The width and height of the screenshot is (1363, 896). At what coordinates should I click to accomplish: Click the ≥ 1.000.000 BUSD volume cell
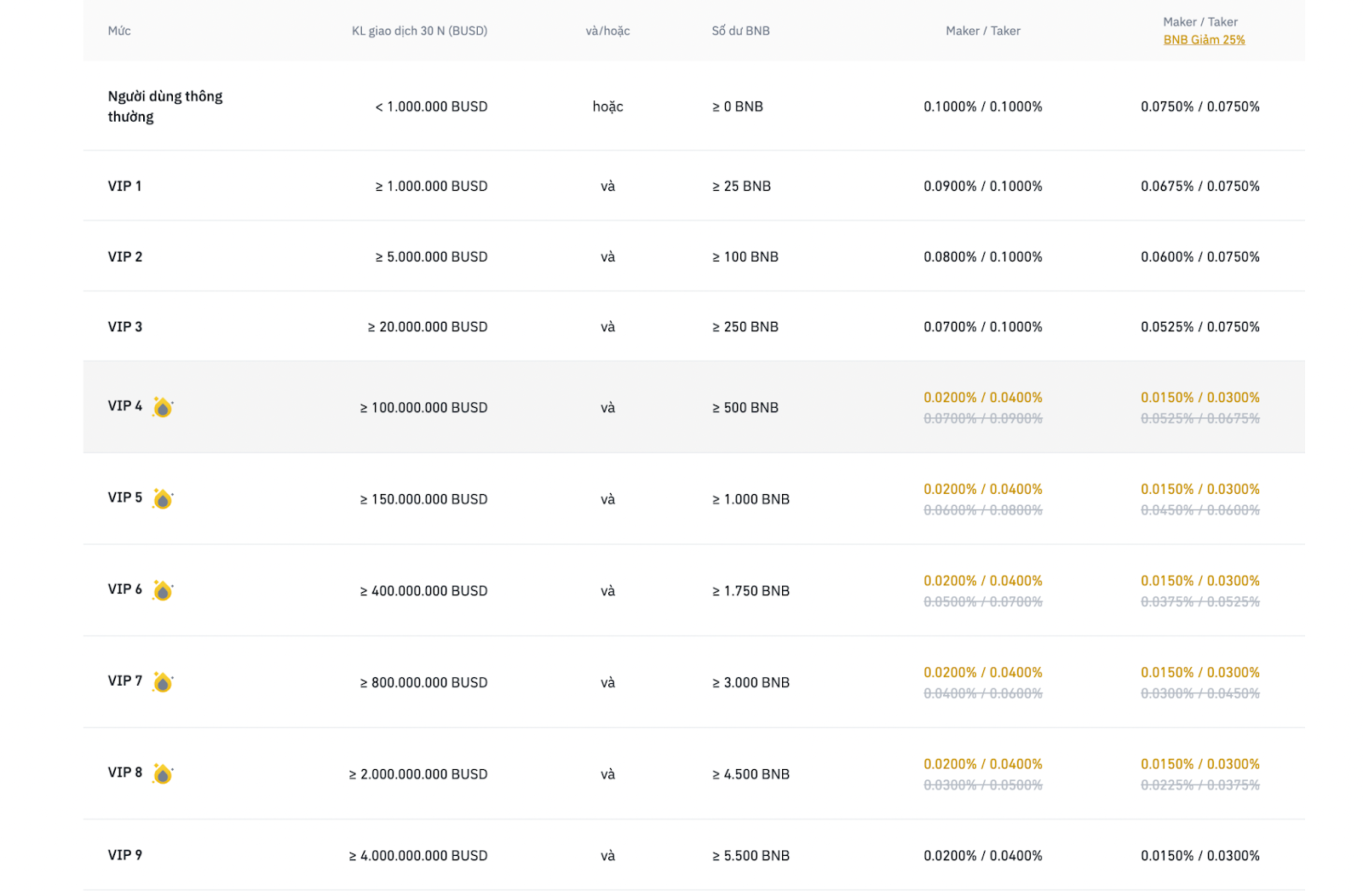coord(431,186)
